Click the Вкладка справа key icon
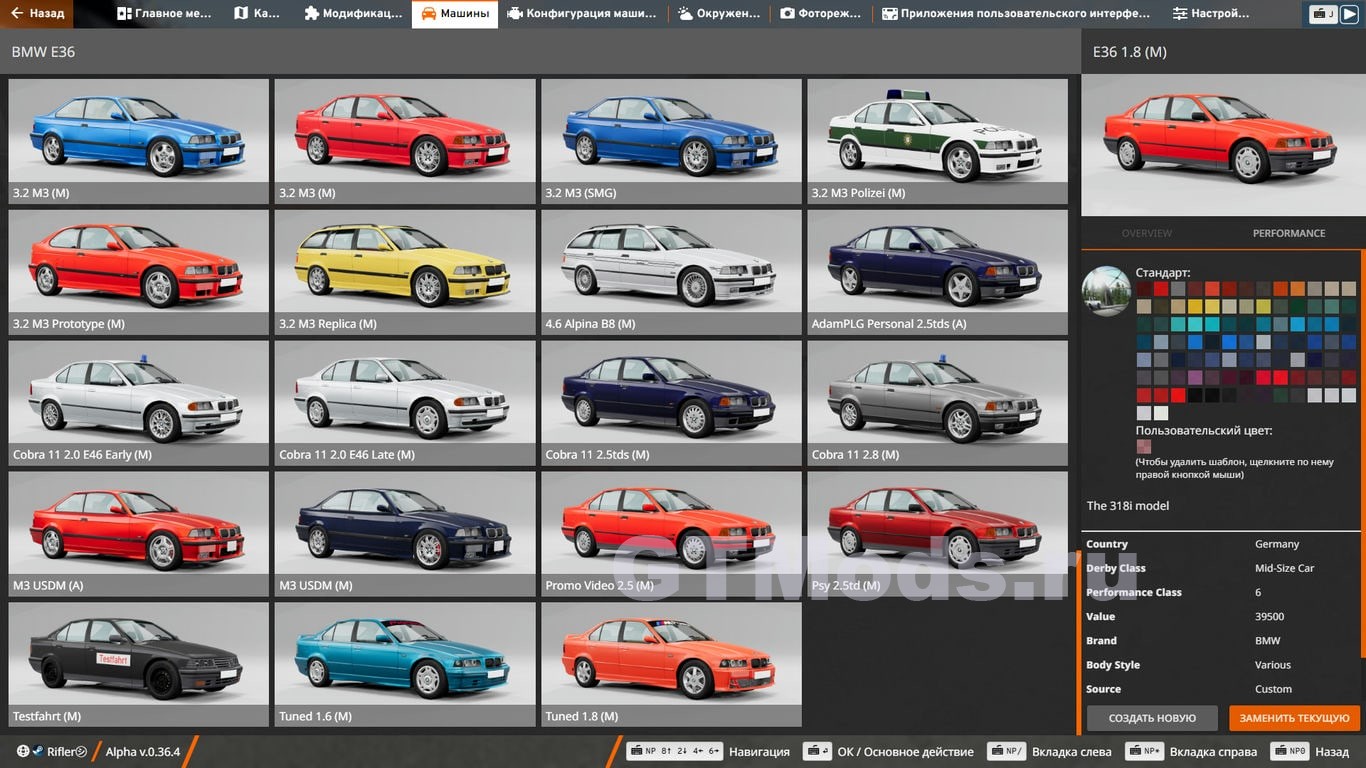 (1144, 751)
